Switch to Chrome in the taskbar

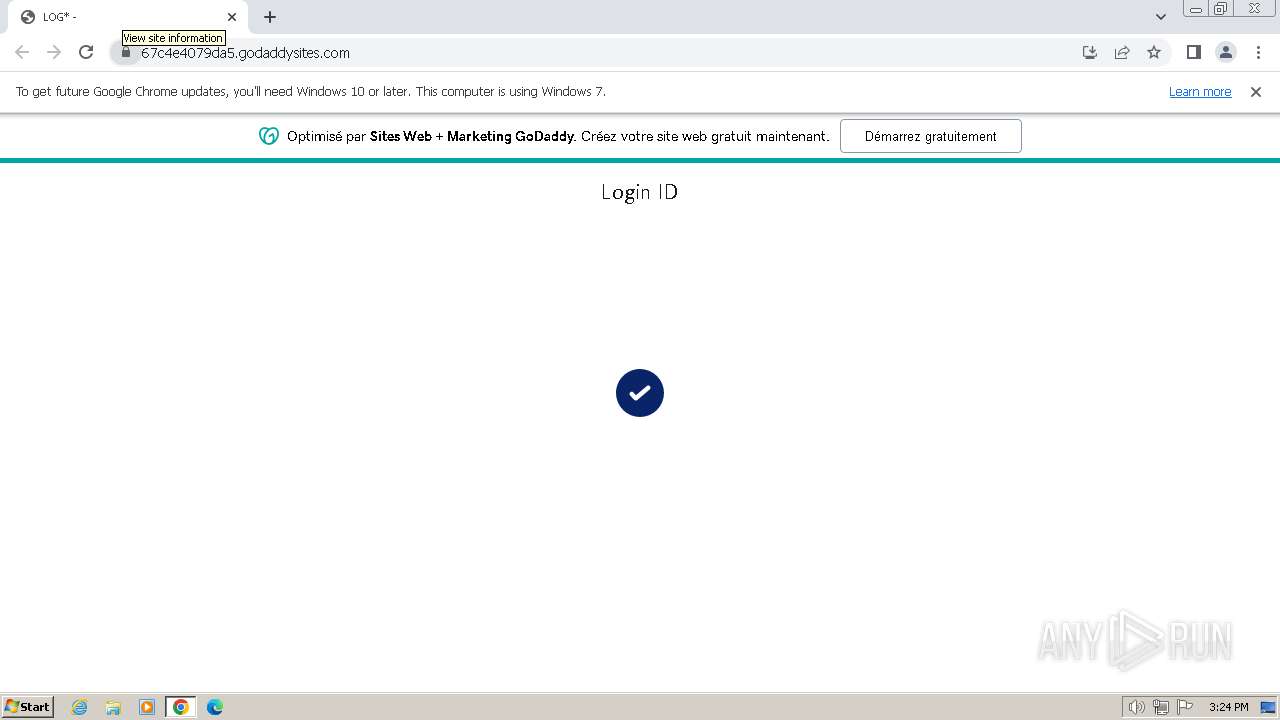click(x=181, y=707)
